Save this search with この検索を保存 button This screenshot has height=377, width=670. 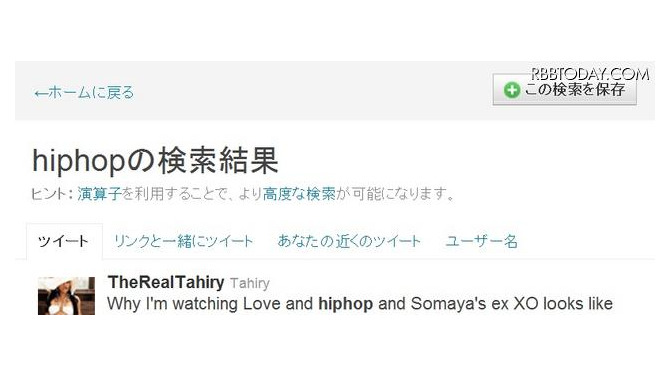click(564, 89)
